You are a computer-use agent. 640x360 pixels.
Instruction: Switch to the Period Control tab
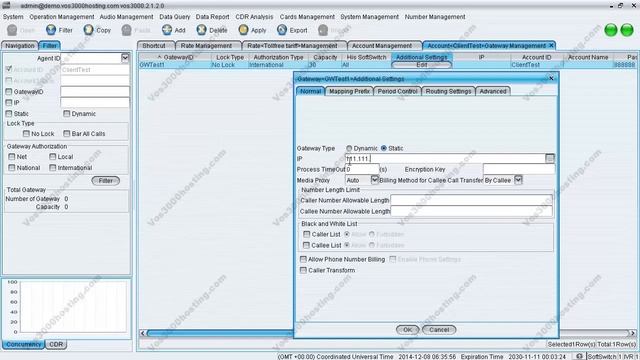pyautogui.click(x=397, y=91)
